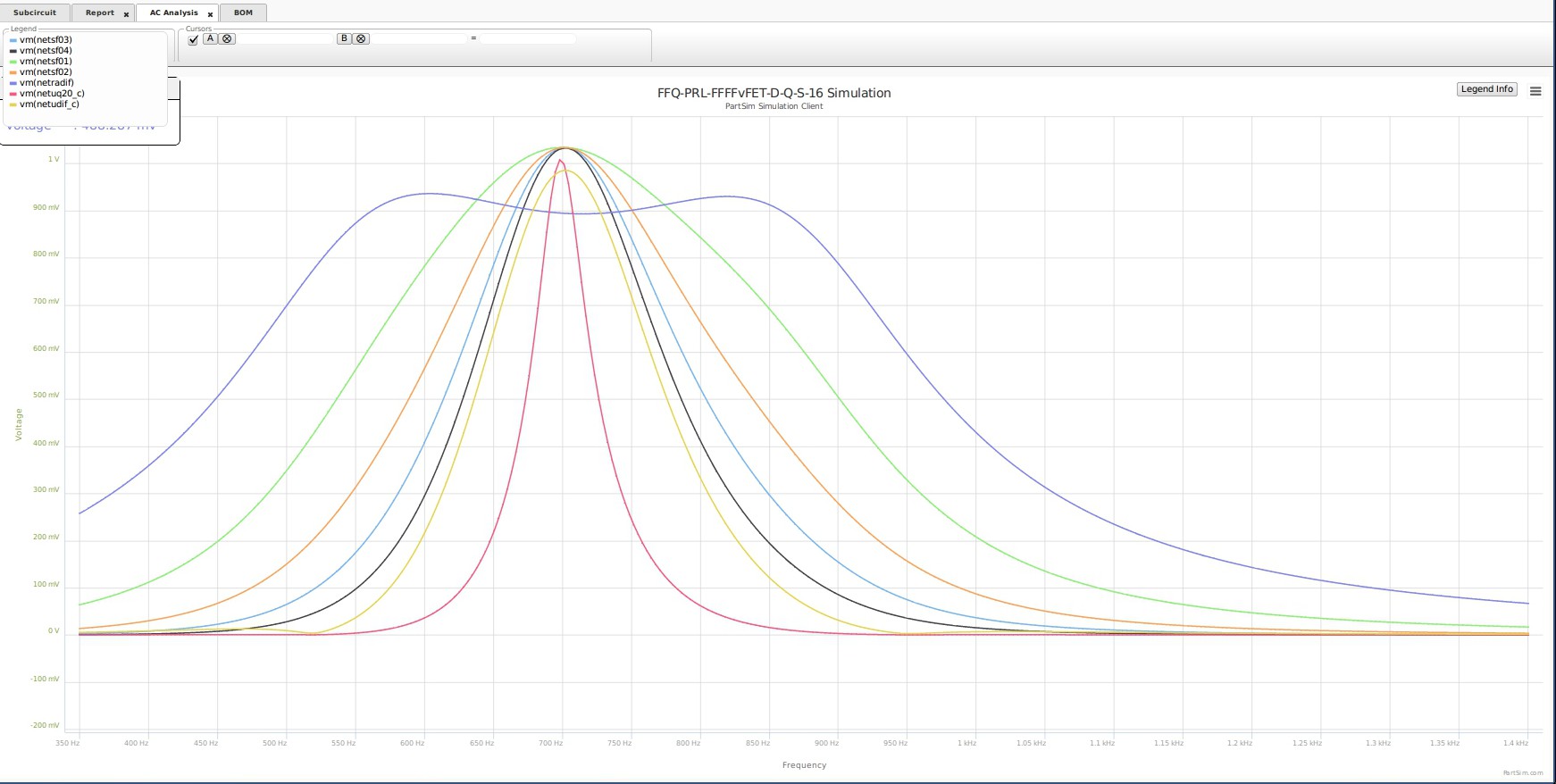Toggle vm(netsf03) trace in the legend

coord(45,40)
